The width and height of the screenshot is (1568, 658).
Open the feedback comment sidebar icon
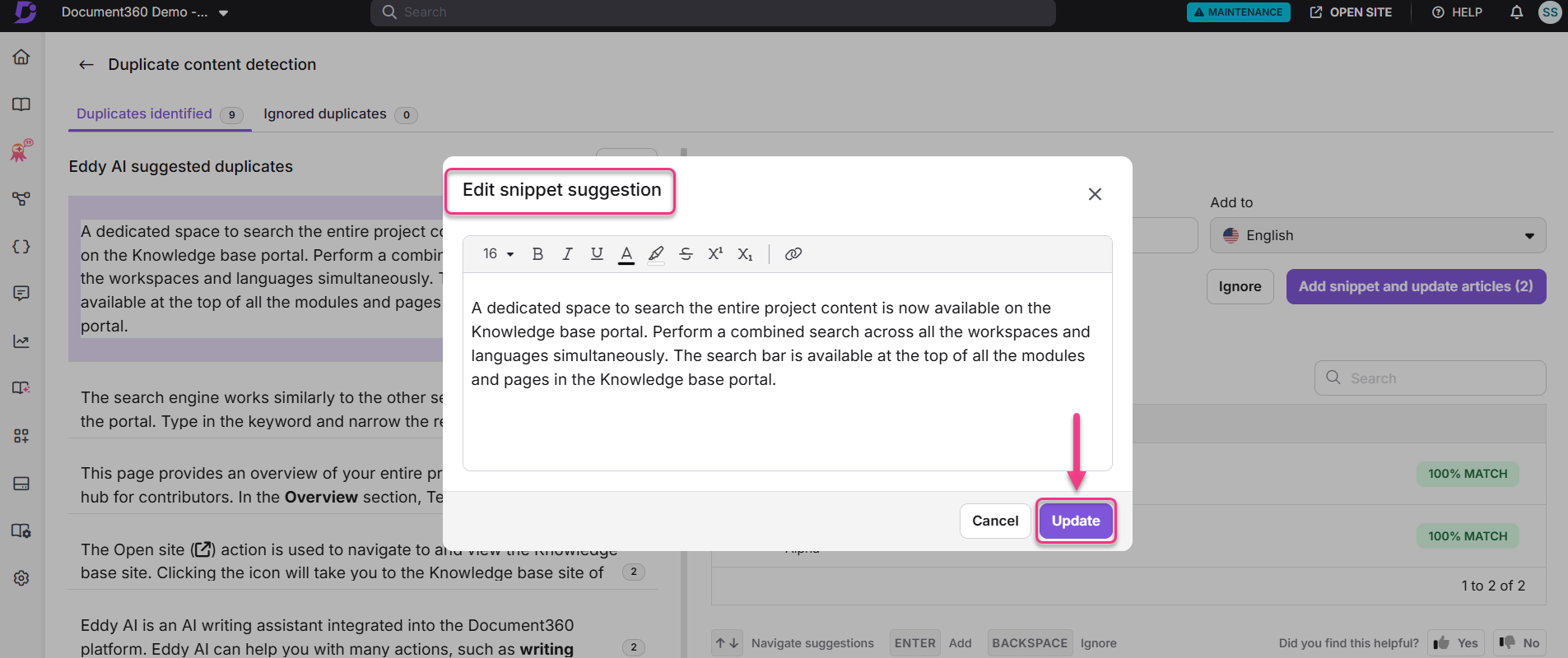point(21,294)
